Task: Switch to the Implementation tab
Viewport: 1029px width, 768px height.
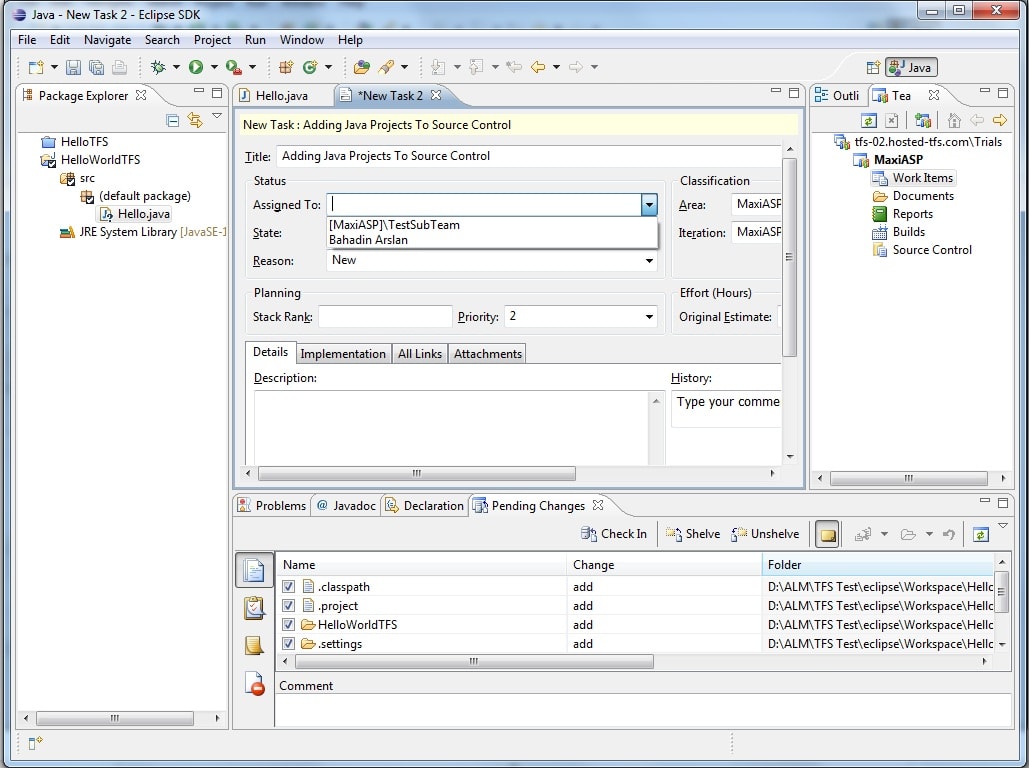Action: point(343,354)
